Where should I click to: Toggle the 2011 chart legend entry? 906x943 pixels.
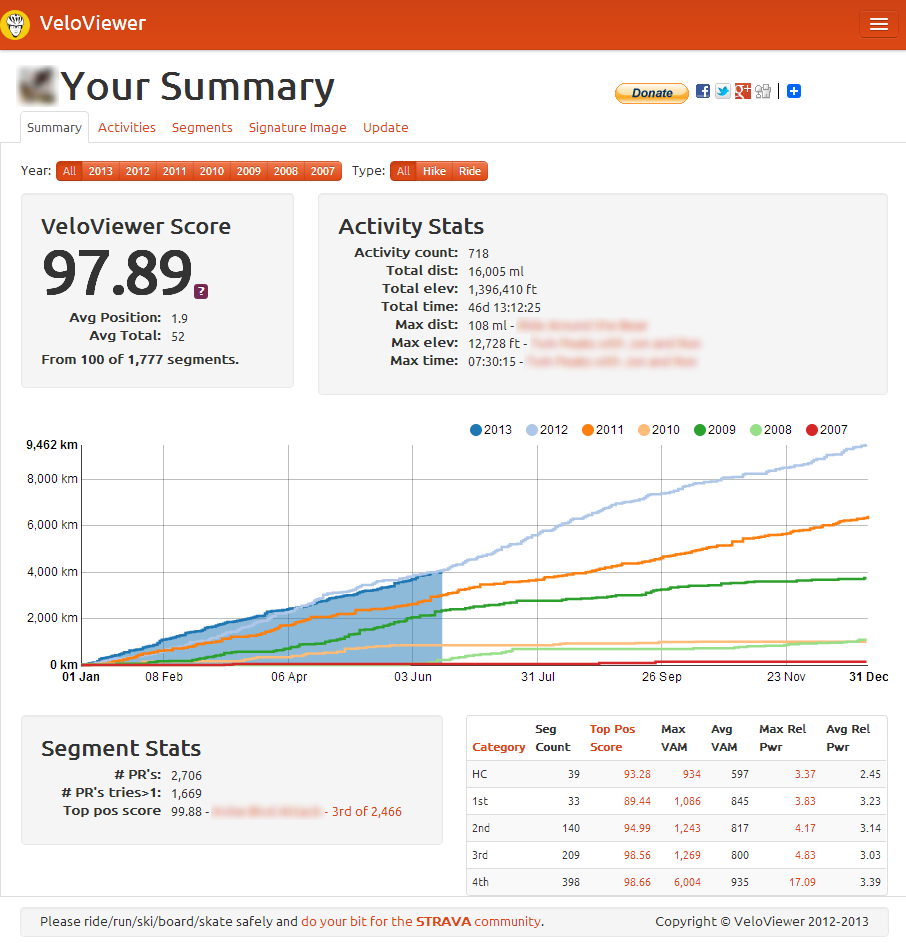(x=603, y=430)
